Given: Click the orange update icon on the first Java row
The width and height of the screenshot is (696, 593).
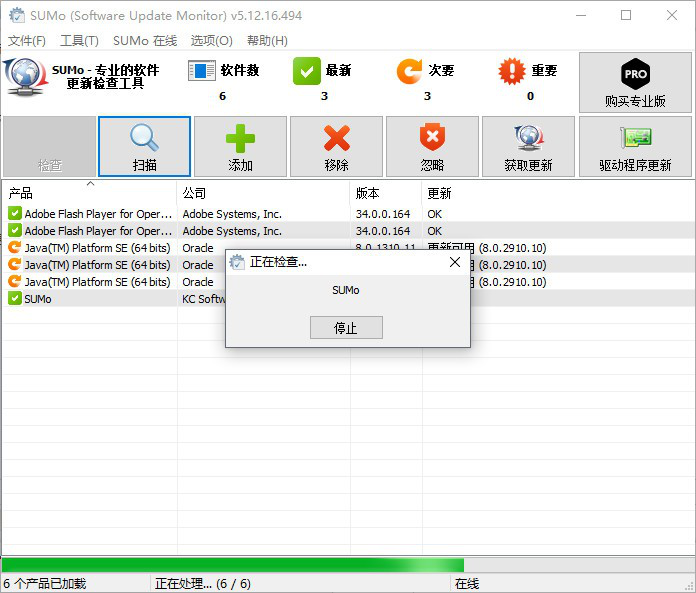Looking at the screenshot, I should pos(15,247).
